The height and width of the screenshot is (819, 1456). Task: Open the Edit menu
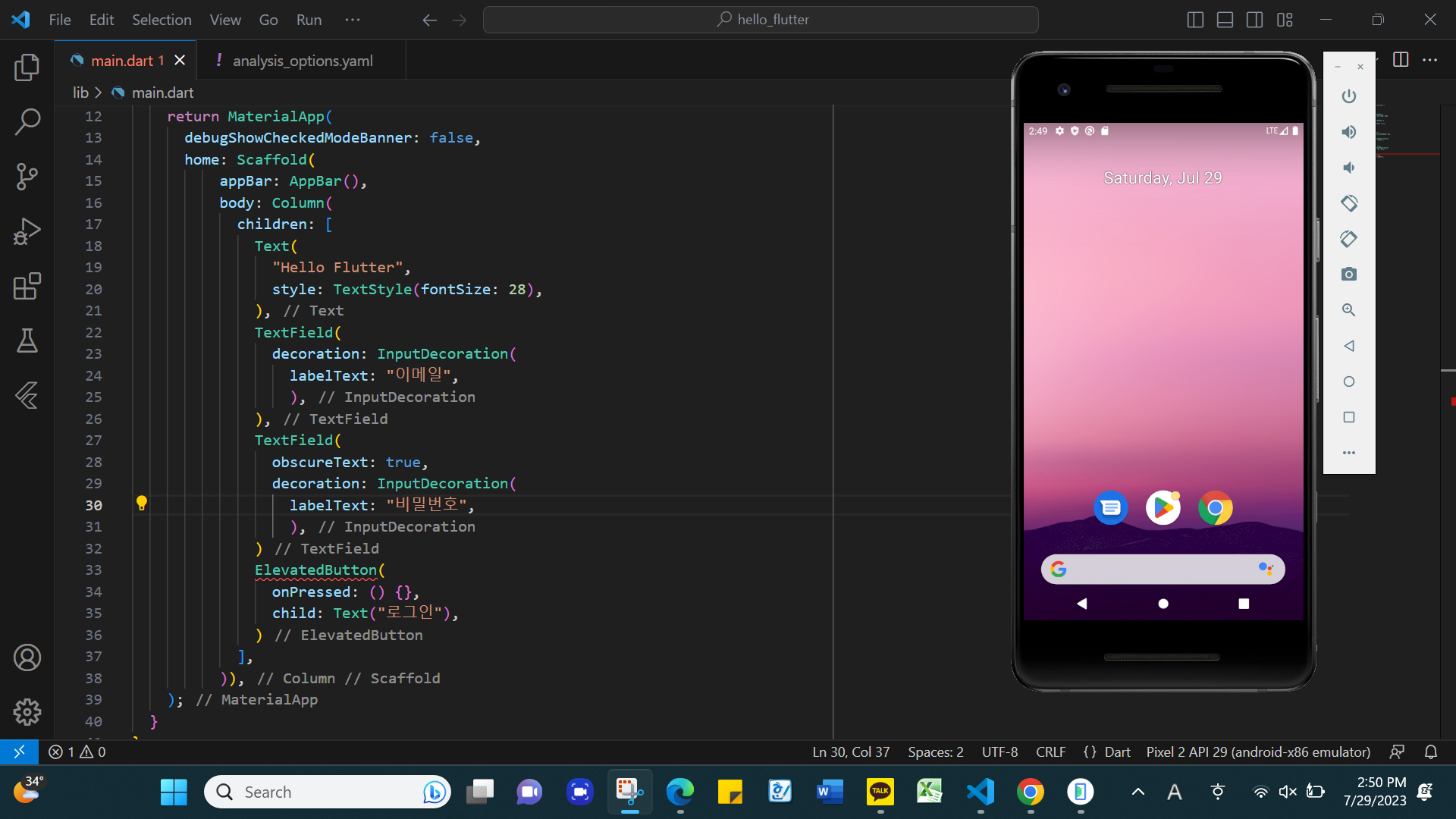[102, 20]
